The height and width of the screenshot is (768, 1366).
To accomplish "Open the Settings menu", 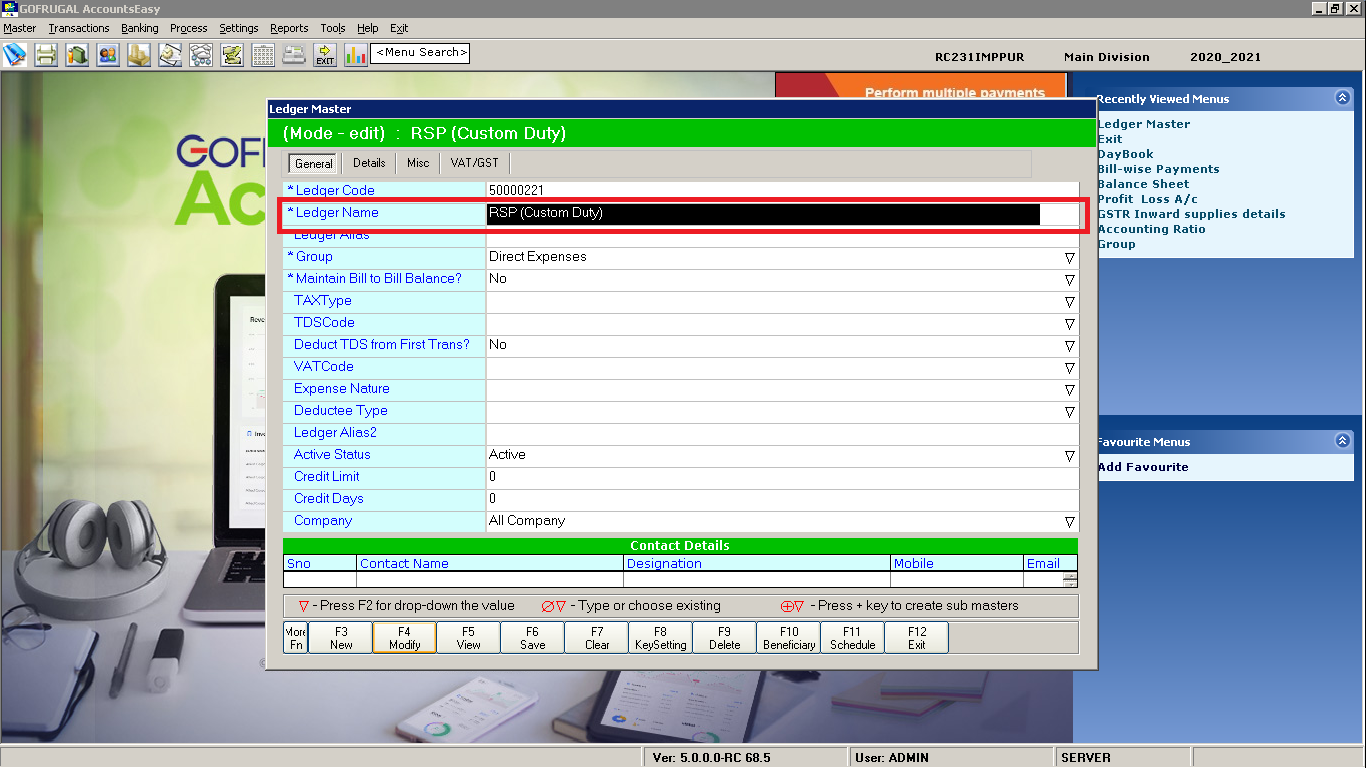I will pyautogui.click(x=239, y=28).
